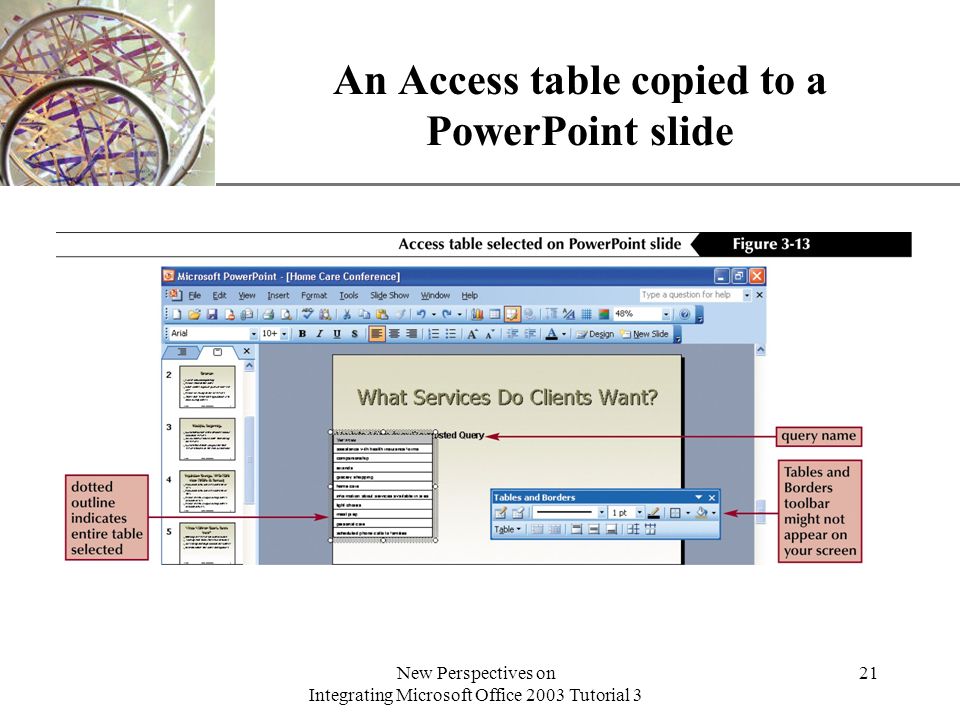This screenshot has height=720, width=960.
Task: Click the font color A swatch
Action: tap(552, 334)
